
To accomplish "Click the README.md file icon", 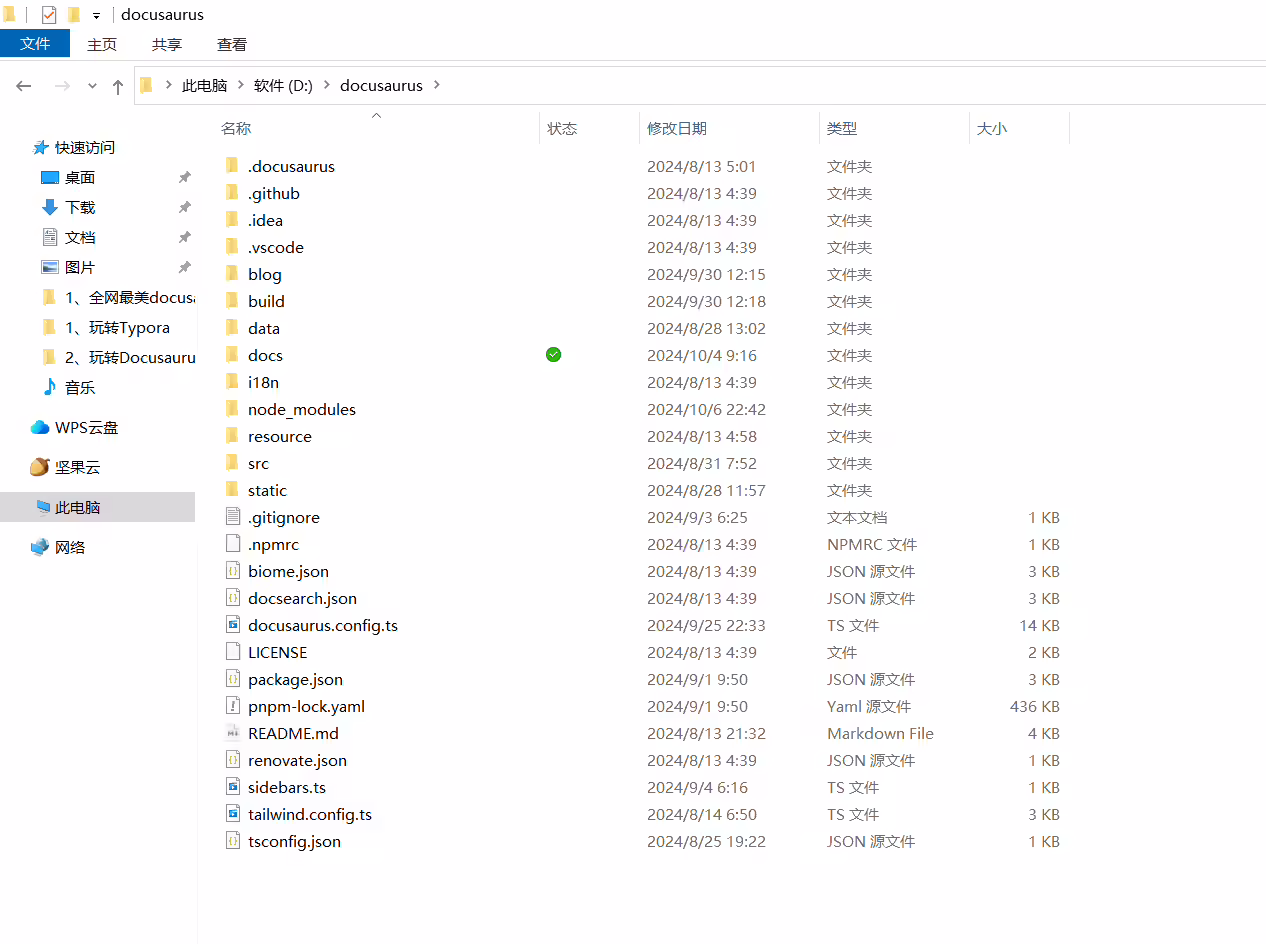I will coord(232,733).
